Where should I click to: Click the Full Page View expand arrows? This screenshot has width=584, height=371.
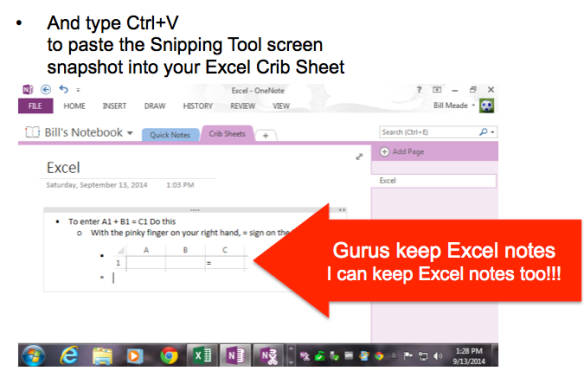(359, 157)
